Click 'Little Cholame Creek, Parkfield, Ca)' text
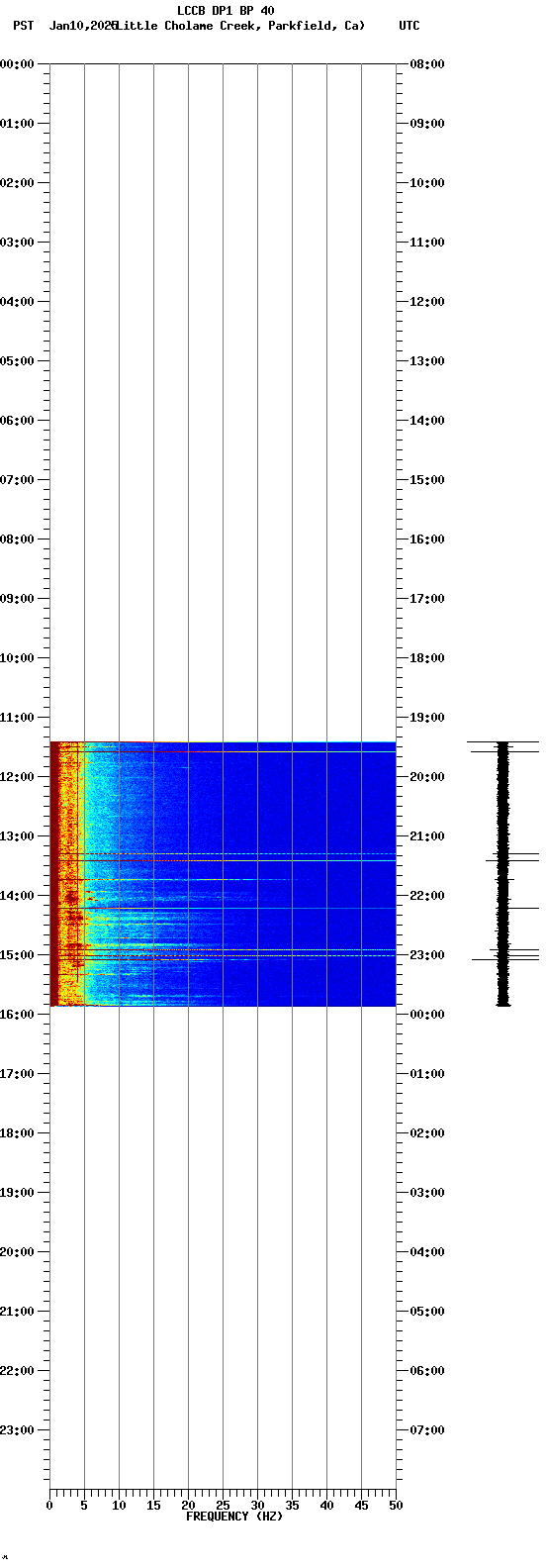The width and height of the screenshot is (546, 1568). click(x=240, y=26)
